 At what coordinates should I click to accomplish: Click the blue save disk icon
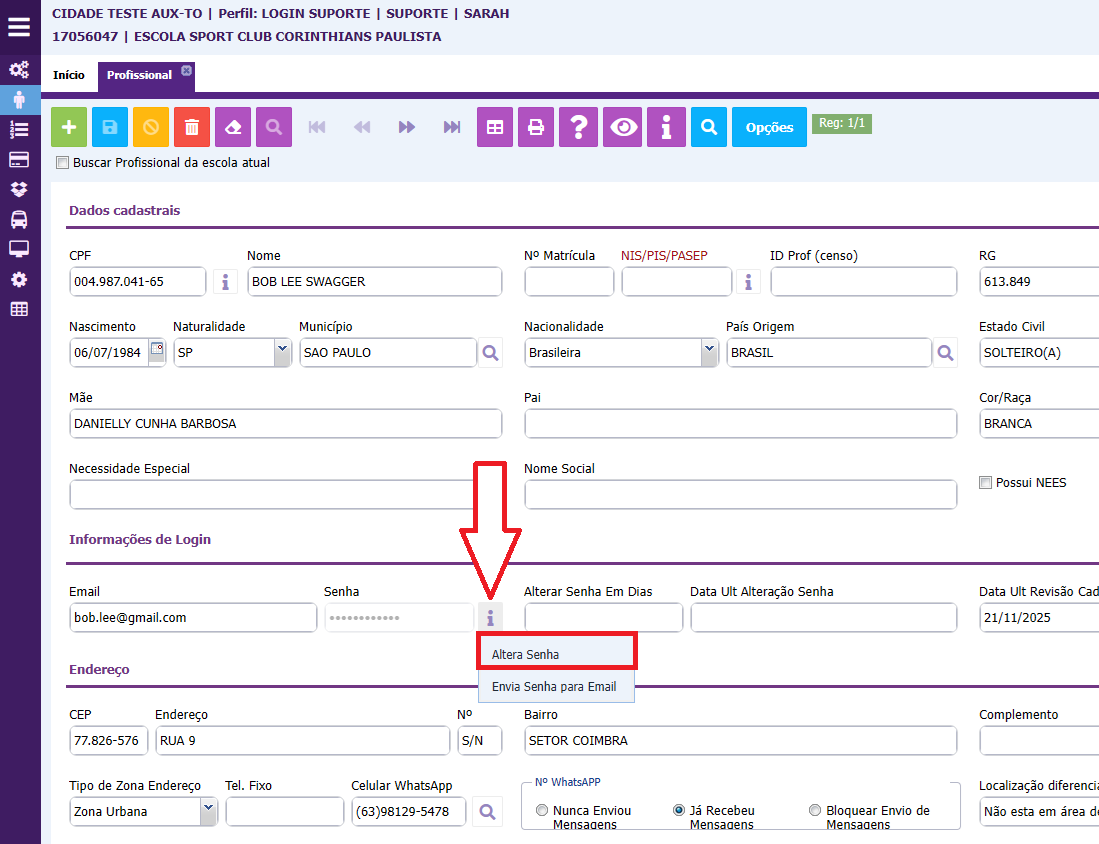110,127
